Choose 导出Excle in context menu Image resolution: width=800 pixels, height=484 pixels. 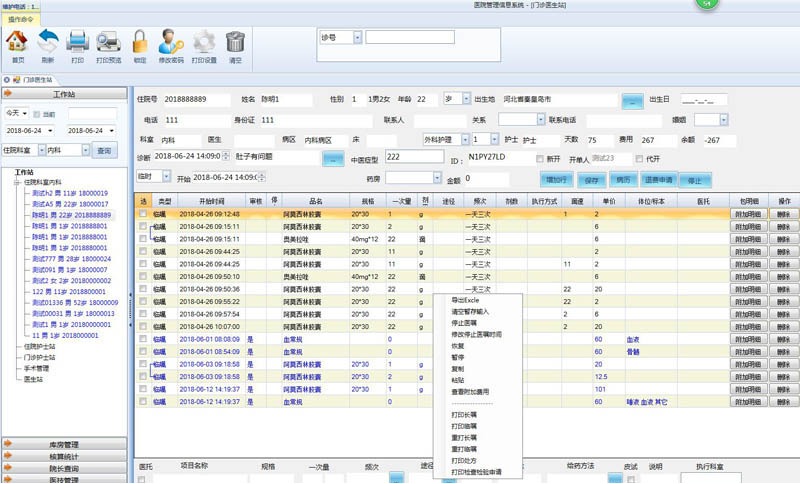pos(465,300)
